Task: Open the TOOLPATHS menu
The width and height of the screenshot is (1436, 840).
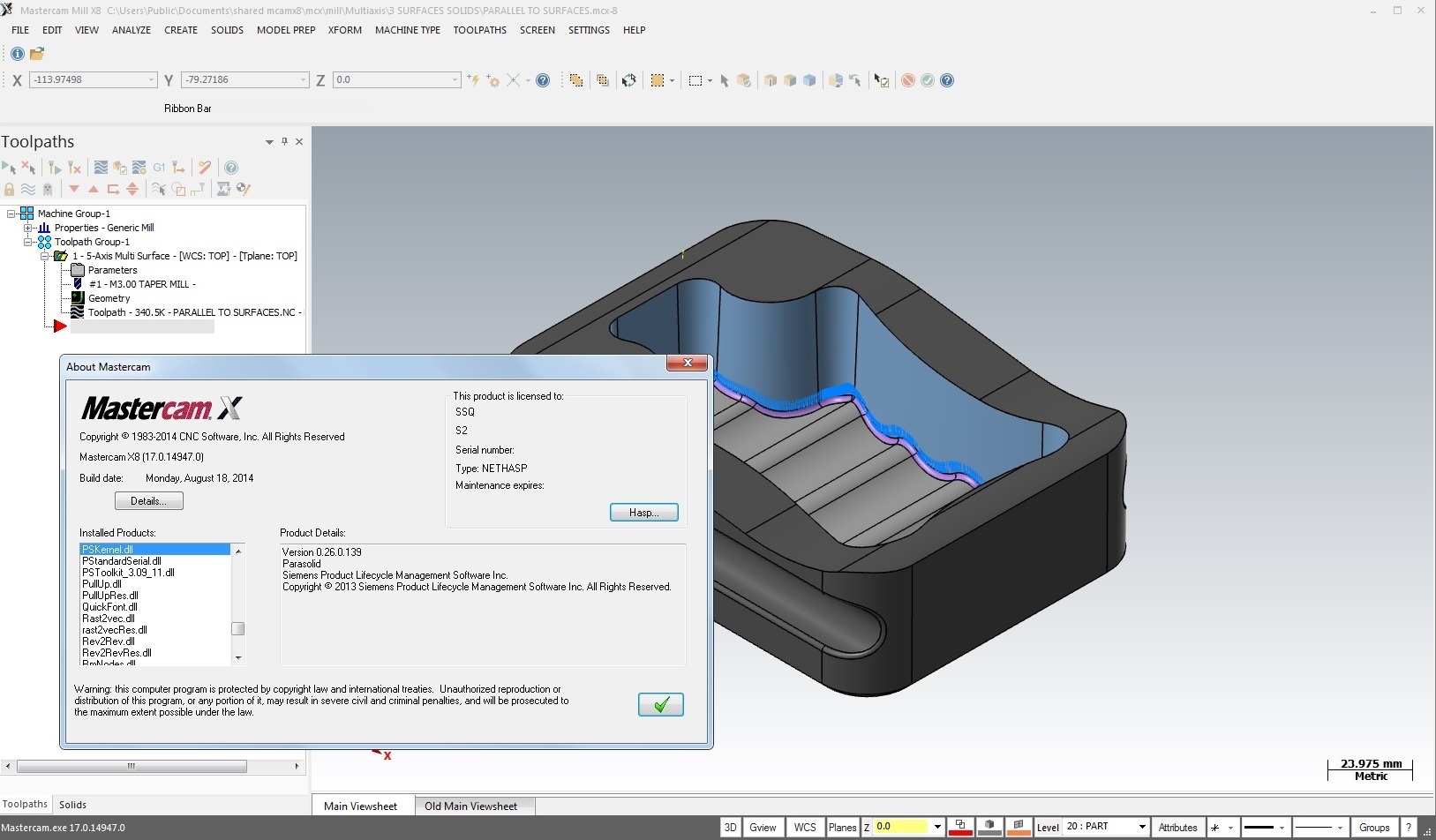Action: (x=480, y=30)
